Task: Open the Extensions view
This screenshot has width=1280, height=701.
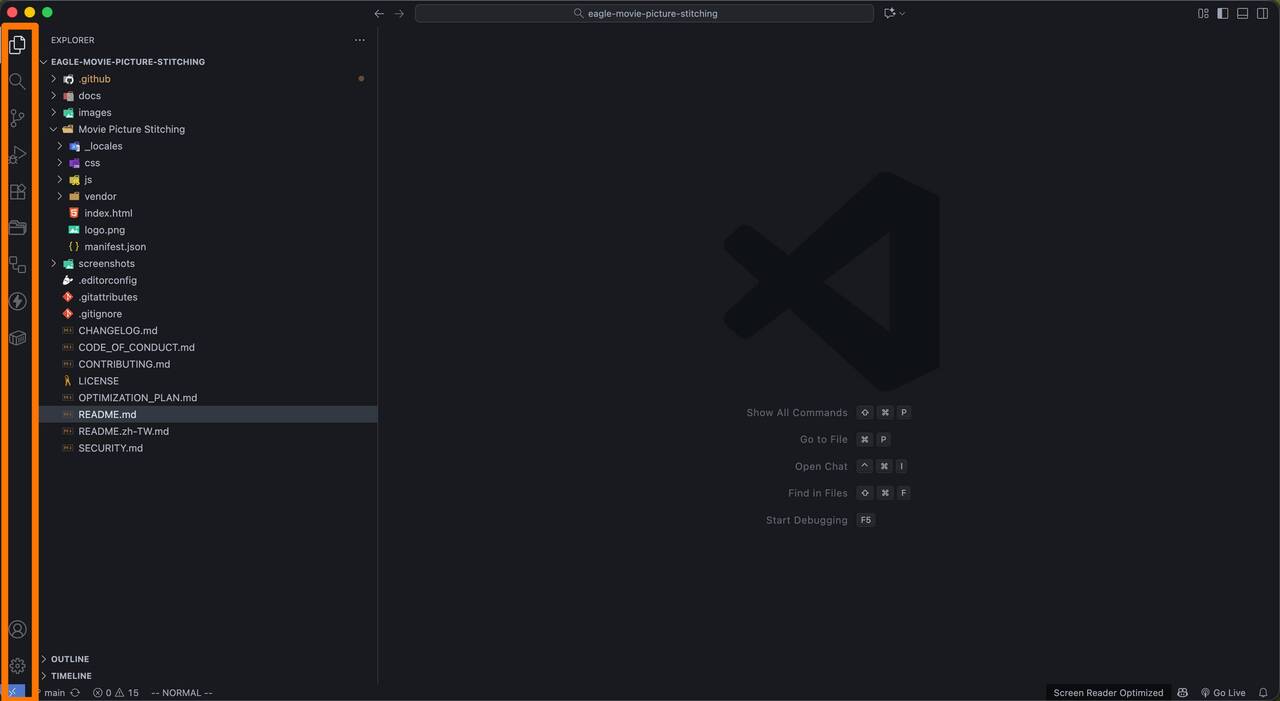Action: (x=17, y=191)
